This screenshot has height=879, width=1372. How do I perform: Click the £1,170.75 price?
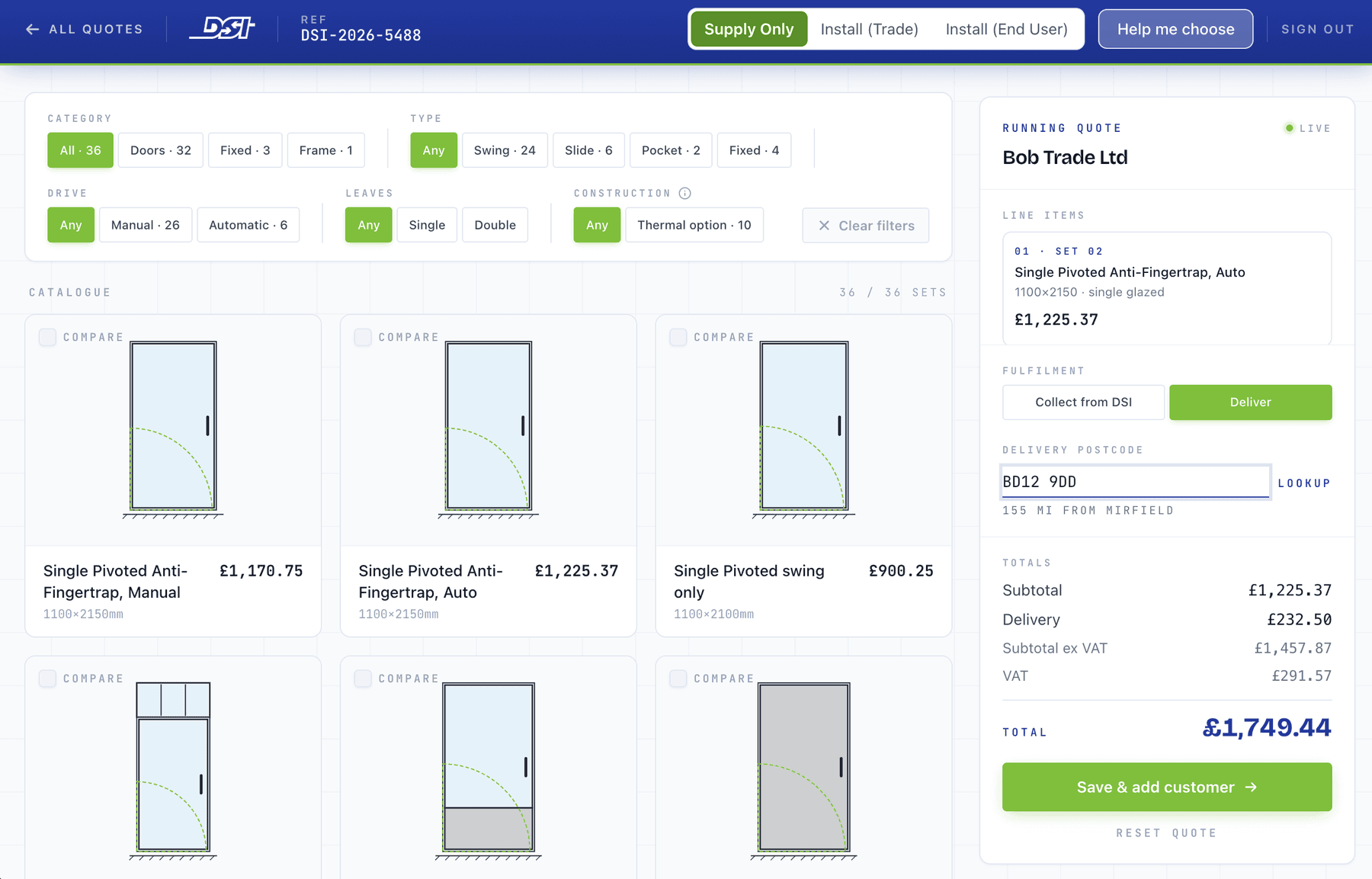261,571
